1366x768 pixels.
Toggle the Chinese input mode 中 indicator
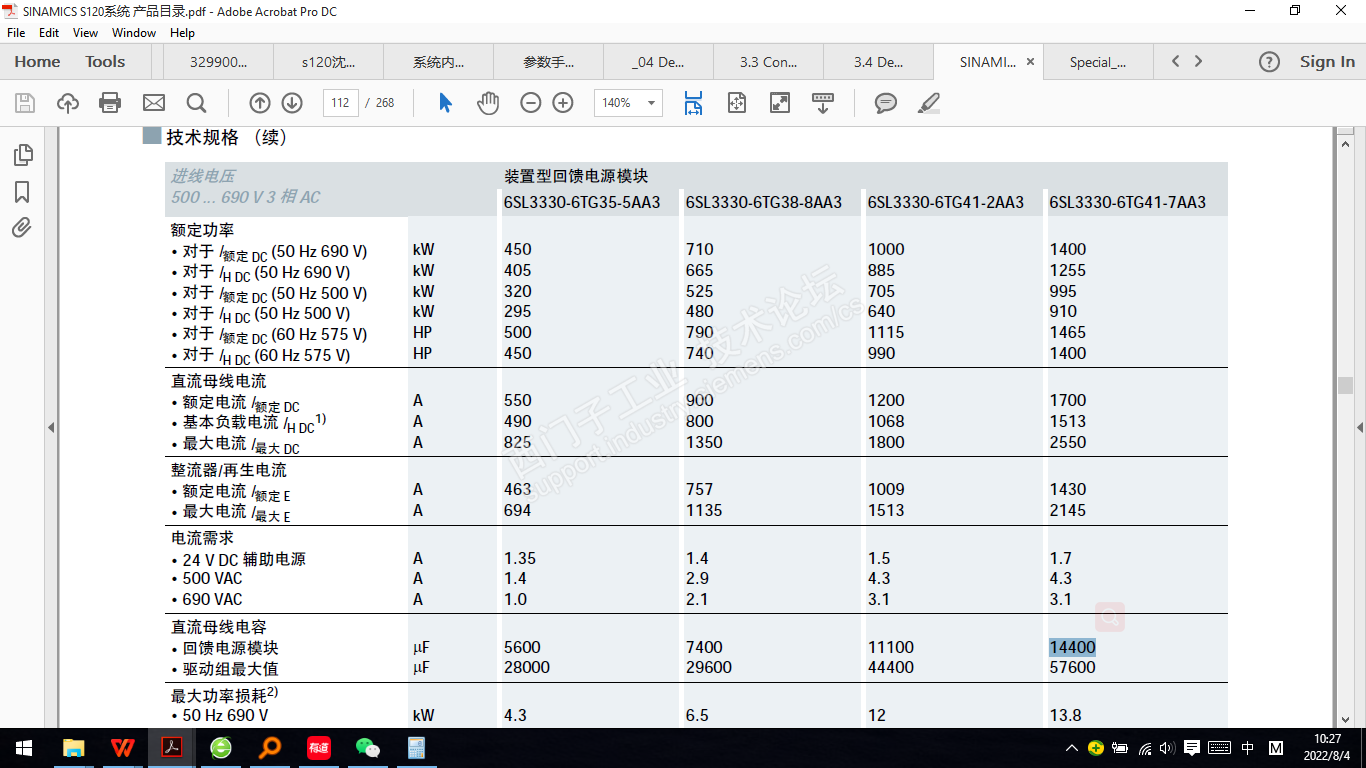[x=1247, y=748]
